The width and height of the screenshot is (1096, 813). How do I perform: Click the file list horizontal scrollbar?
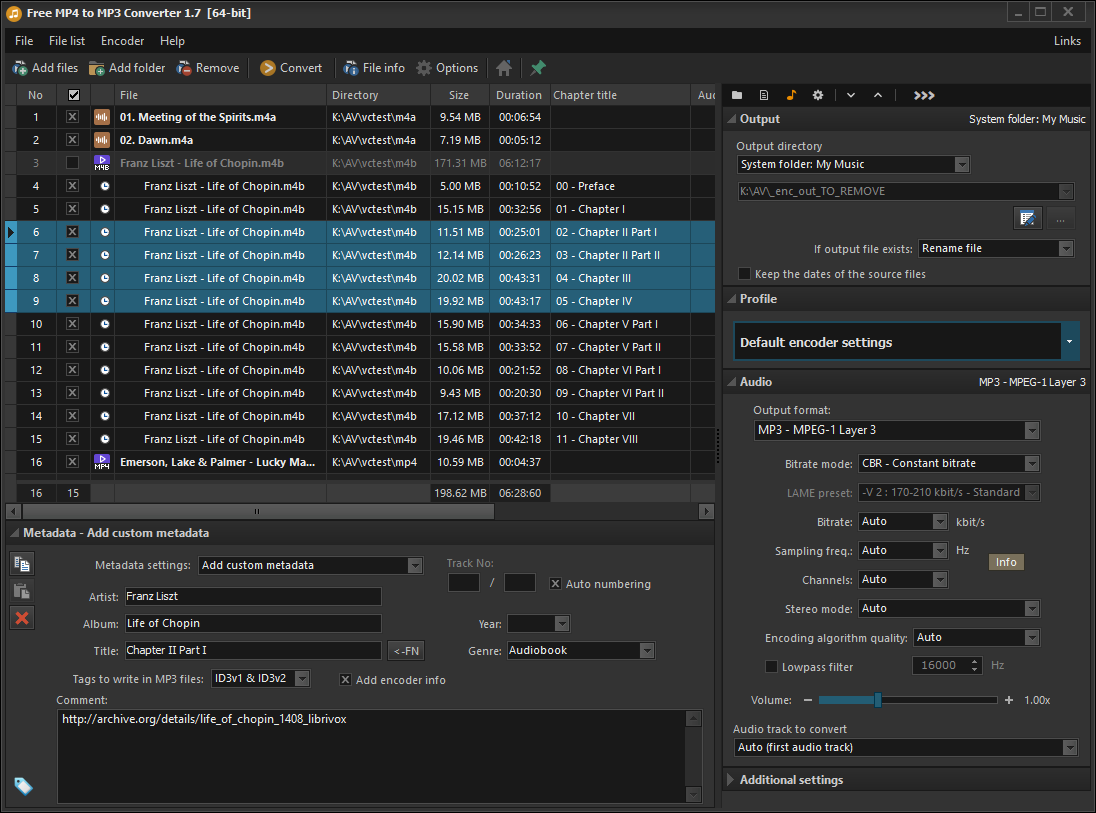point(256,512)
